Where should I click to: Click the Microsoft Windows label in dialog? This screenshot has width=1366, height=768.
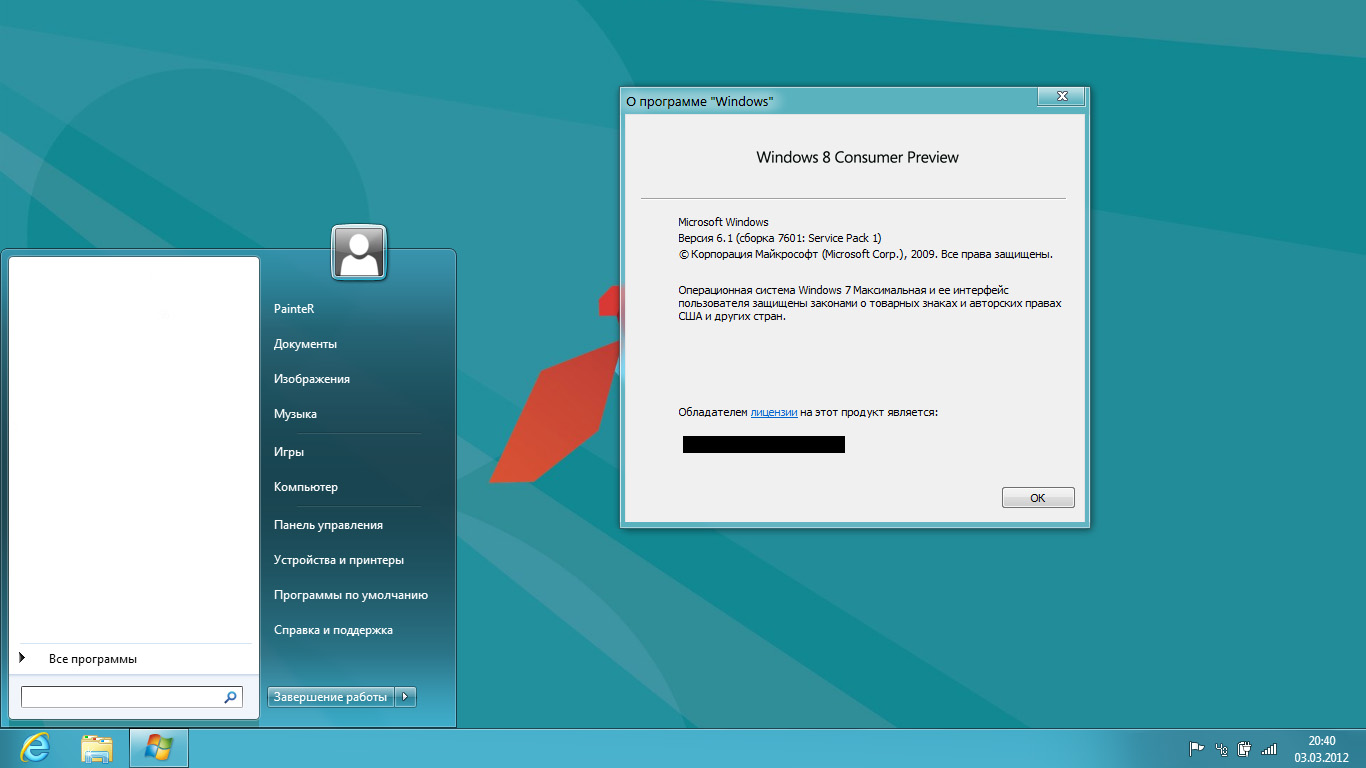(x=723, y=222)
